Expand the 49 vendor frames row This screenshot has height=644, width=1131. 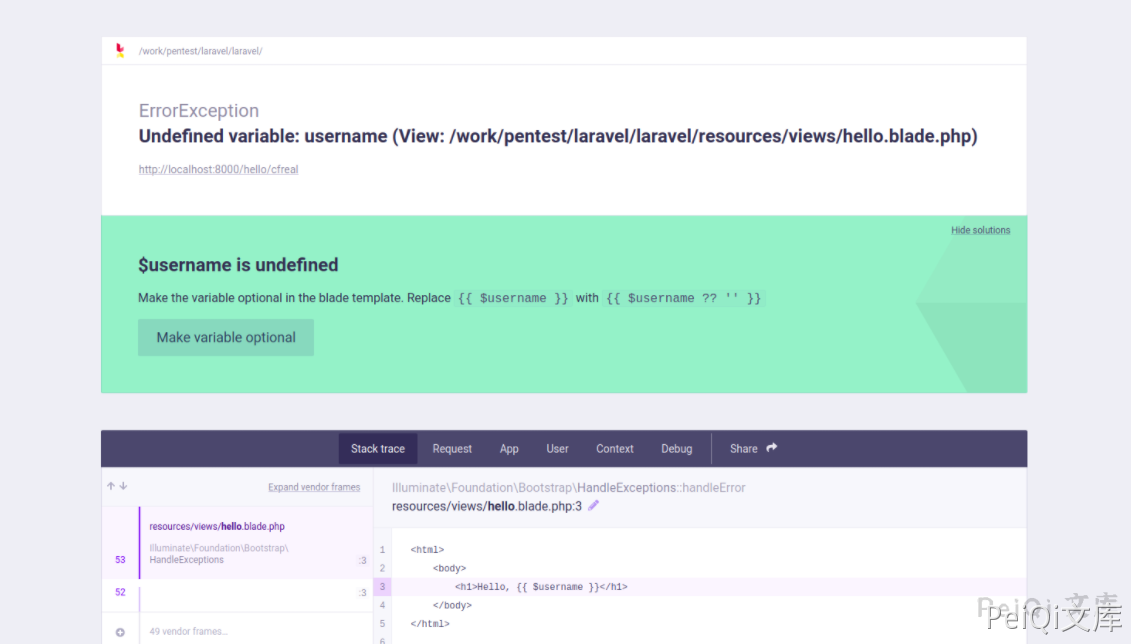click(x=188, y=631)
